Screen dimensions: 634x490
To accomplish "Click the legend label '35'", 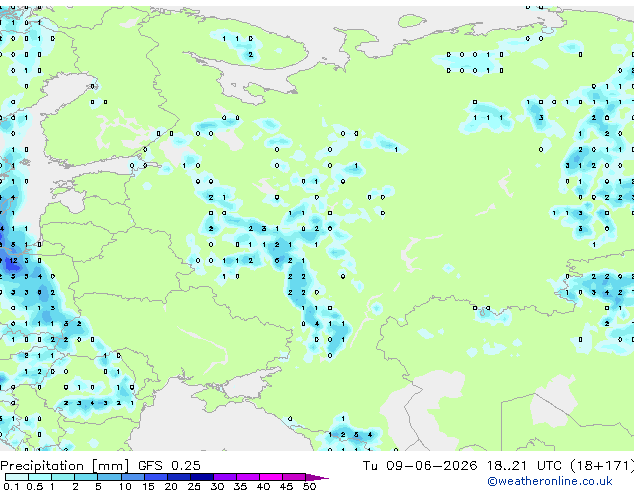I will tap(240, 486).
